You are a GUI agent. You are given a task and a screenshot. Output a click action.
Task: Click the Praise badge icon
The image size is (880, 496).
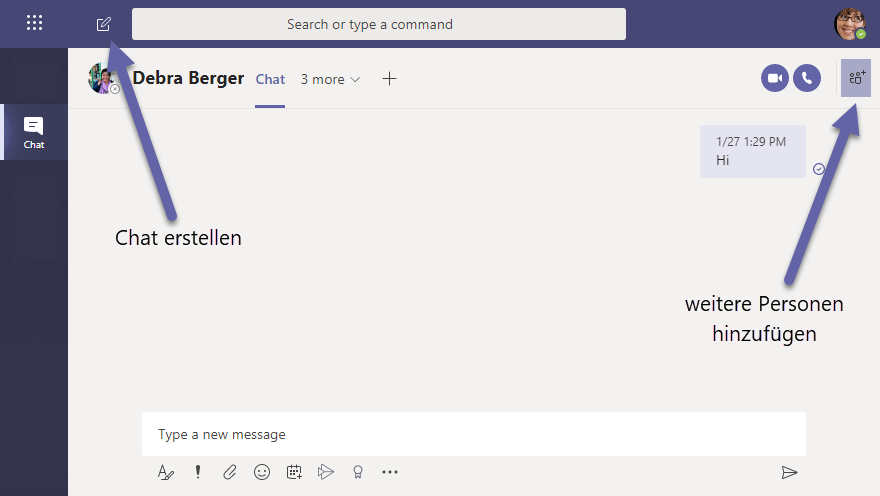357,472
